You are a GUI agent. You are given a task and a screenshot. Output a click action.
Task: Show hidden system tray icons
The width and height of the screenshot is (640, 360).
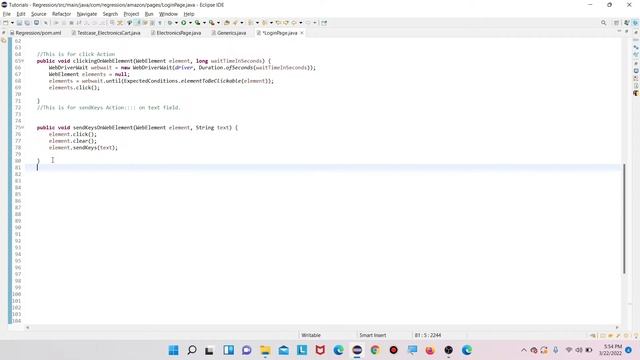click(524, 350)
